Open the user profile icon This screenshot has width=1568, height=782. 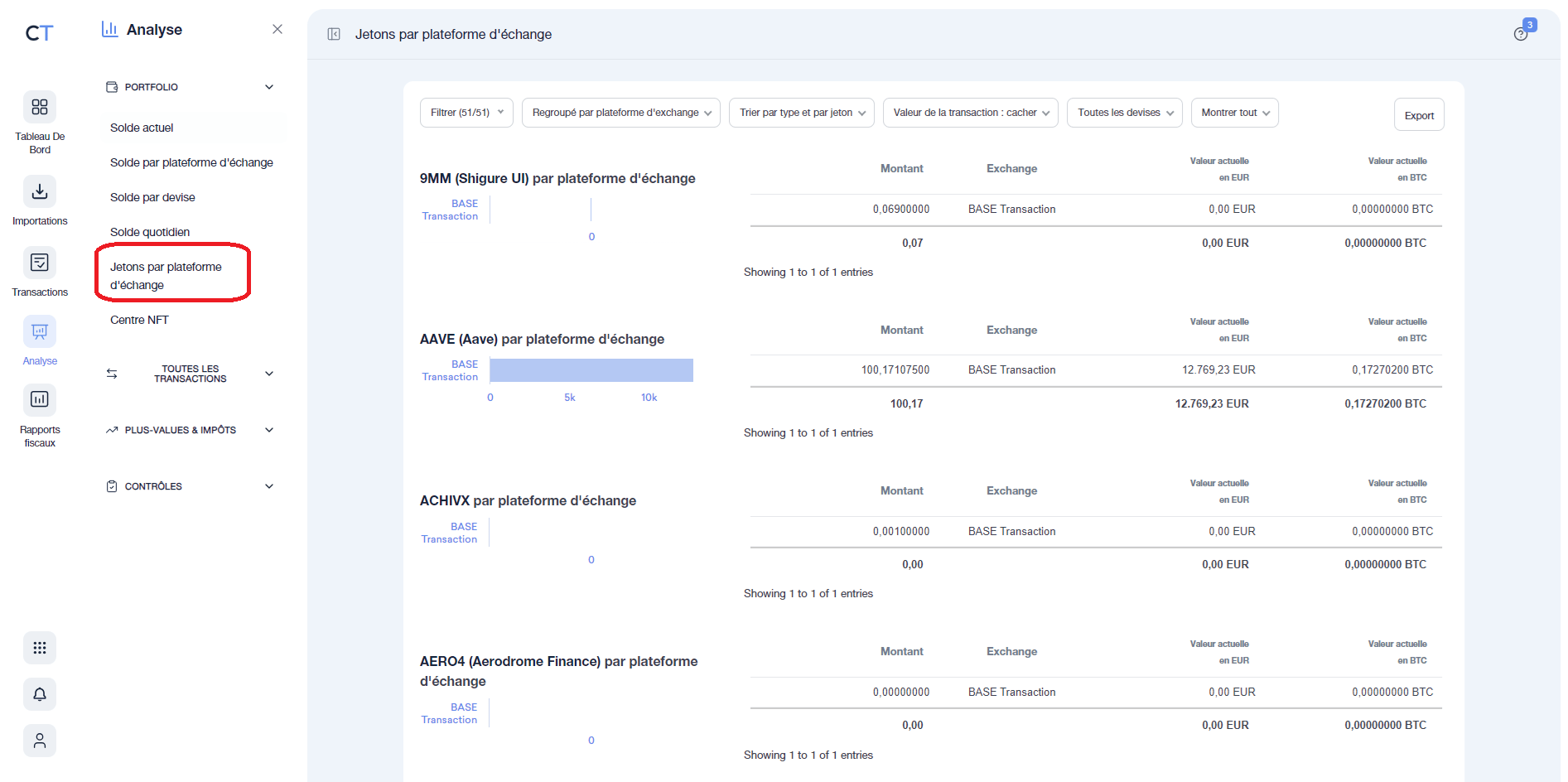point(39,741)
